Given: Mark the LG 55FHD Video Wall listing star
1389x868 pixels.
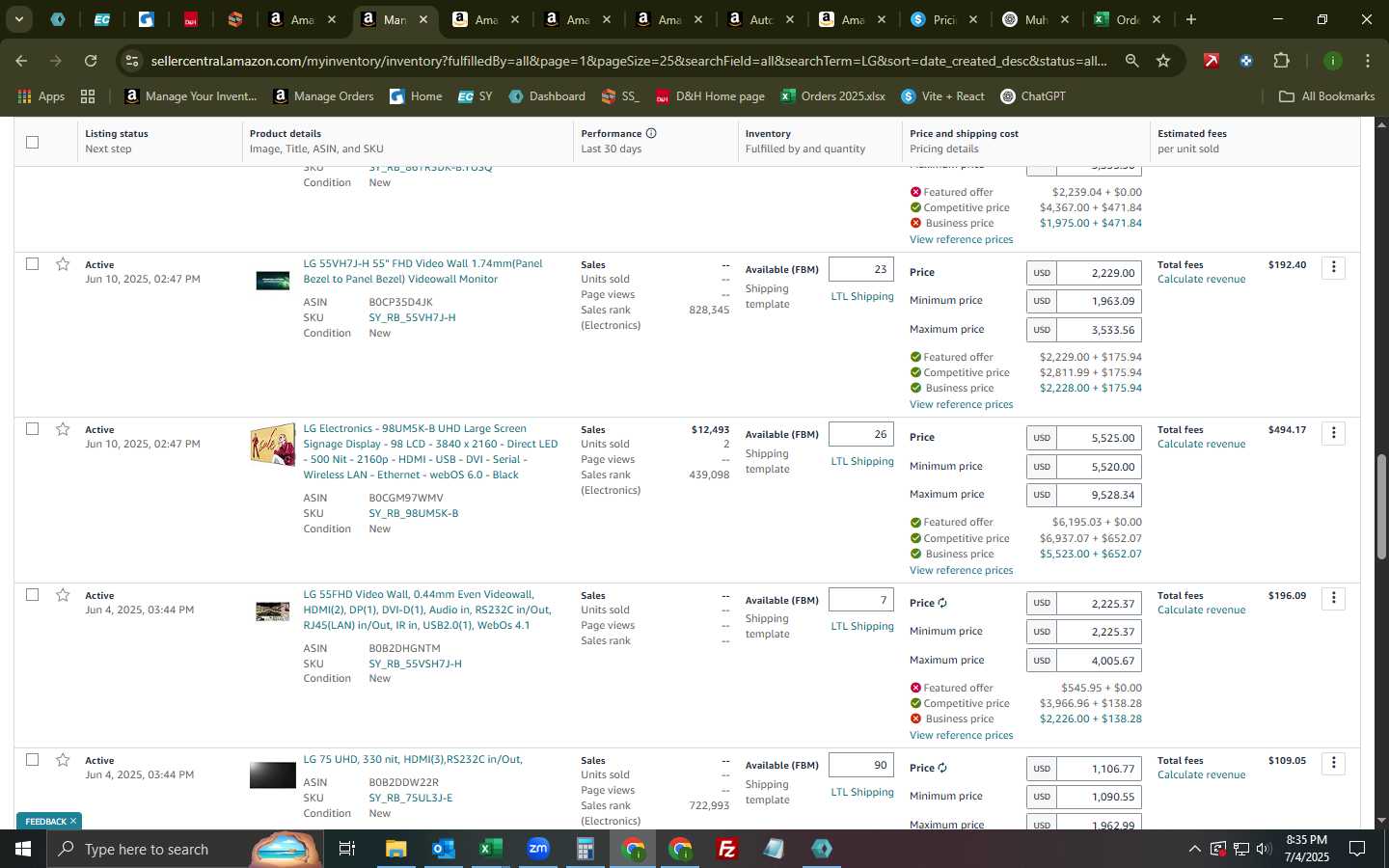Looking at the screenshot, I should click(63, 595).
